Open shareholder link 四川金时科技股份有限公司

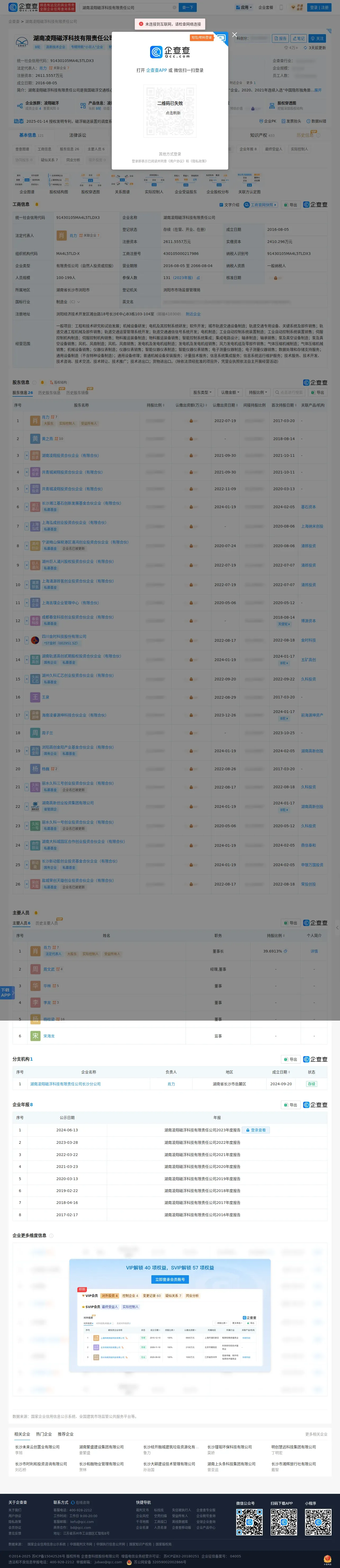coord(64,636)
